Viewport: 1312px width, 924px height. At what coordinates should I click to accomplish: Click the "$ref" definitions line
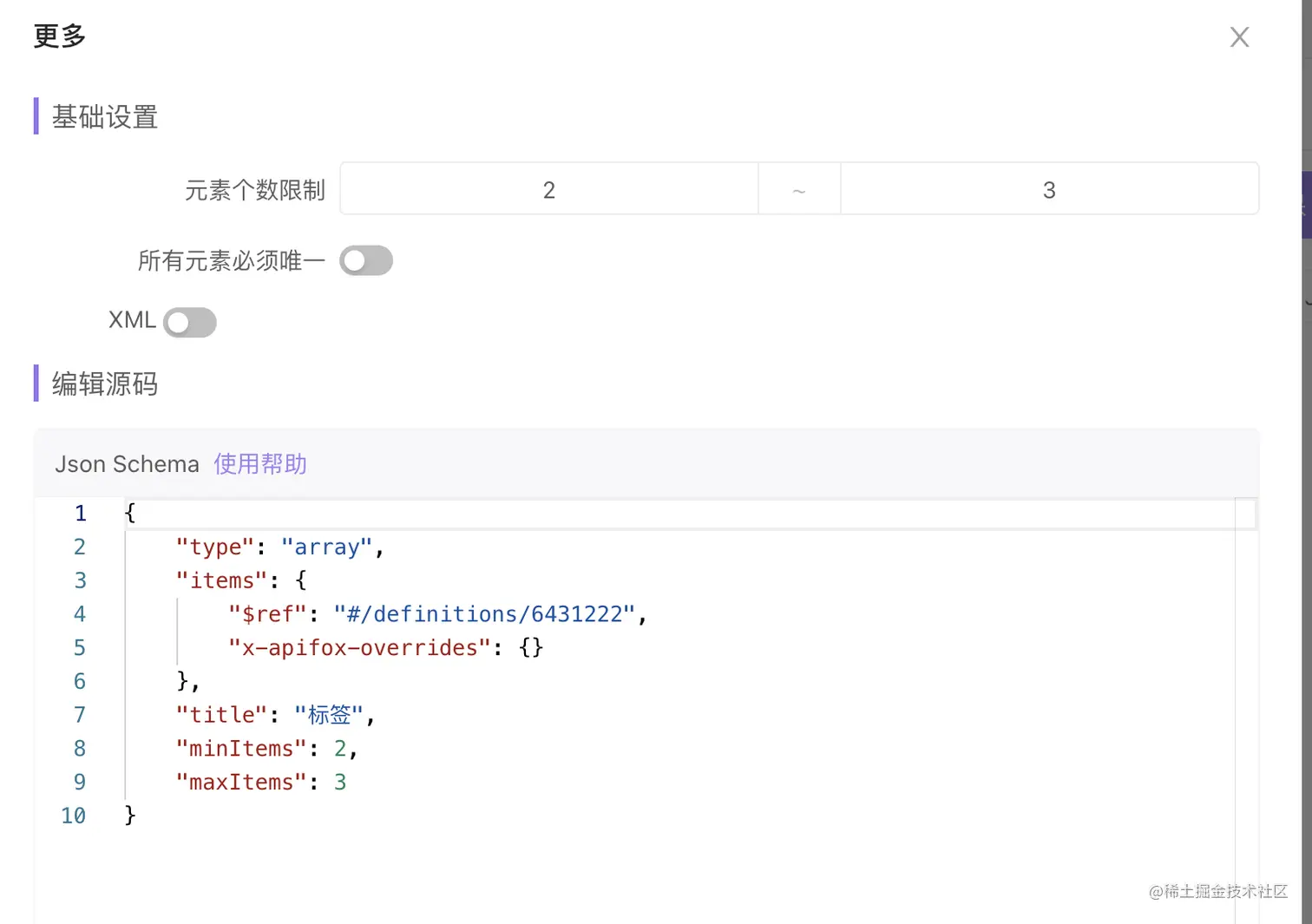(437, 614)
